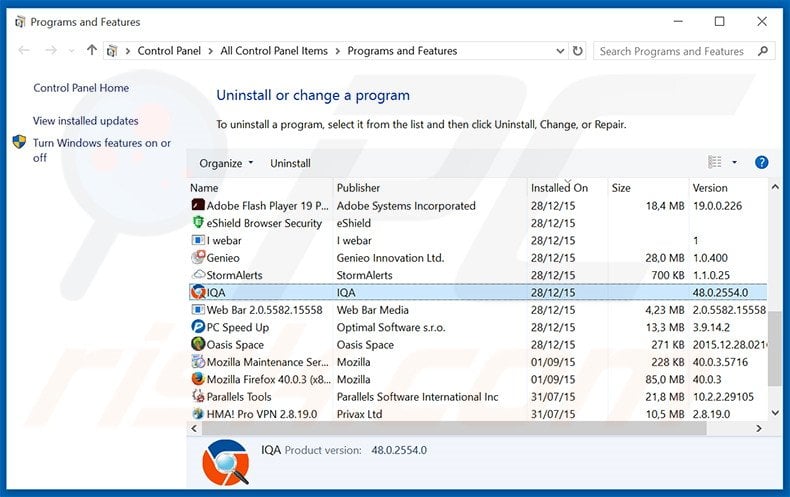Click the I webar program icon
Image resolution: width=790 pixels, height=497 pixels.
pos(198,240)
